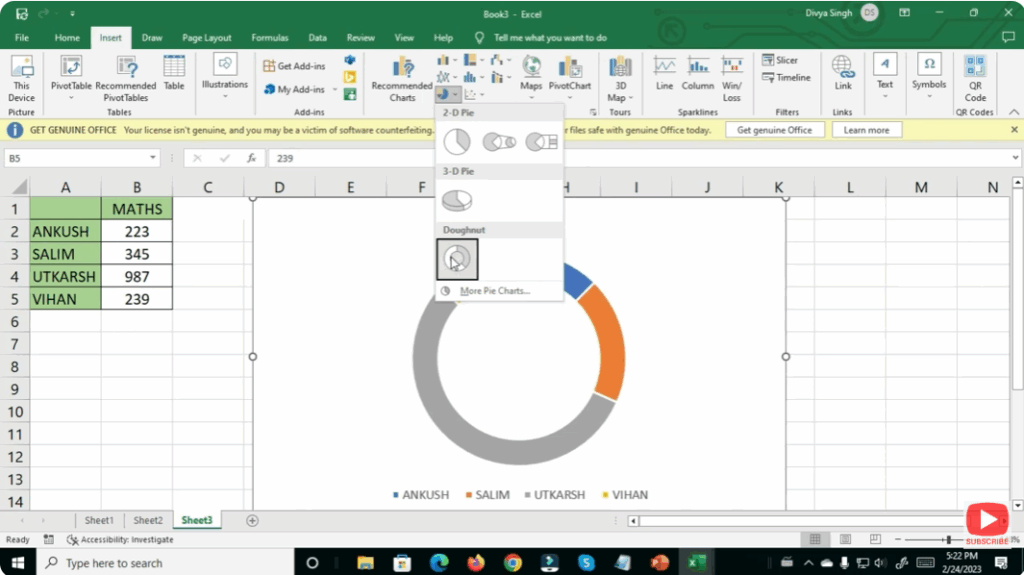Select the Bar of Pie chart

coord(541,142)
